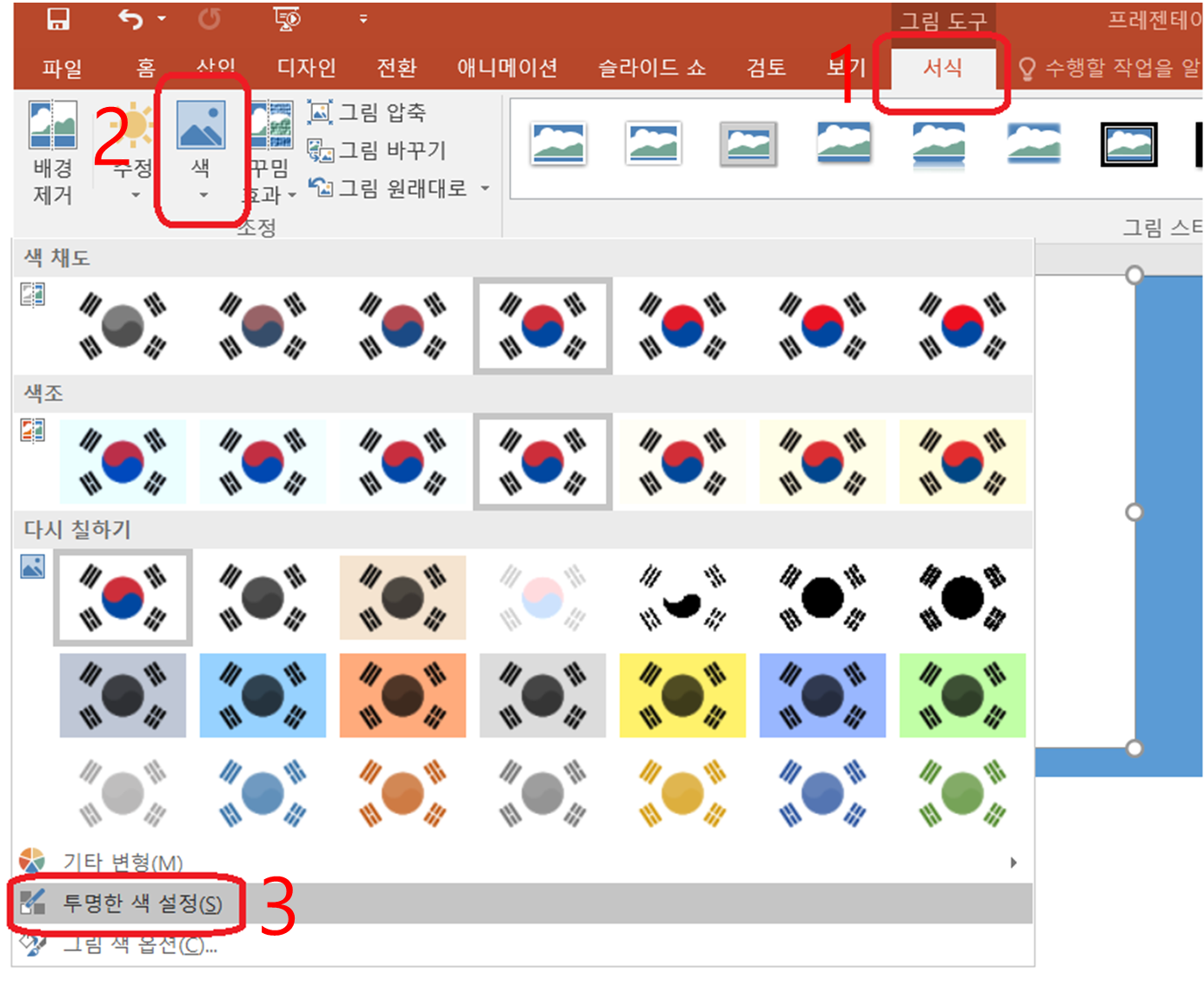Click the Undo arrow icon

131,18
